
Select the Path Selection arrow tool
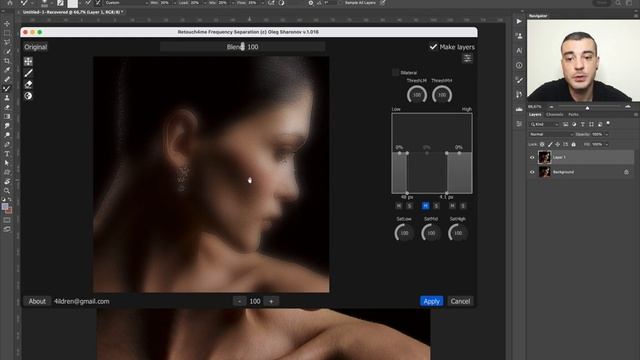7,163
